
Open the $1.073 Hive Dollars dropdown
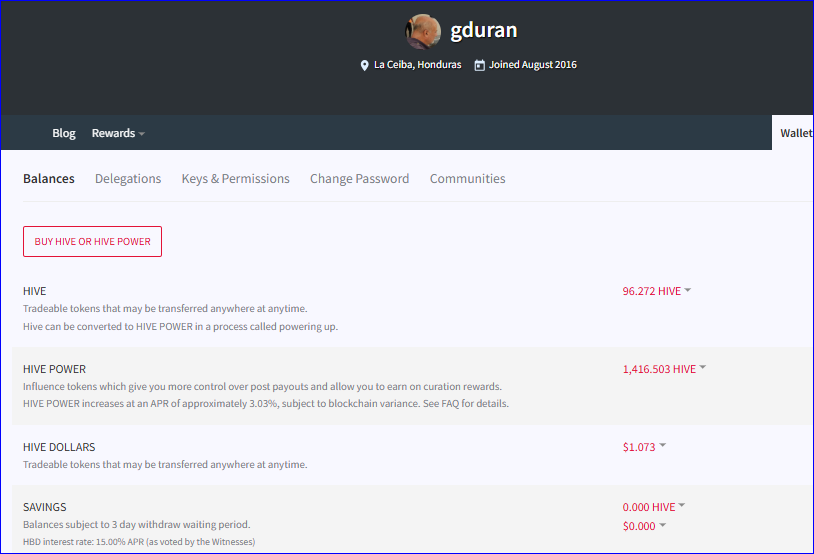644,447
